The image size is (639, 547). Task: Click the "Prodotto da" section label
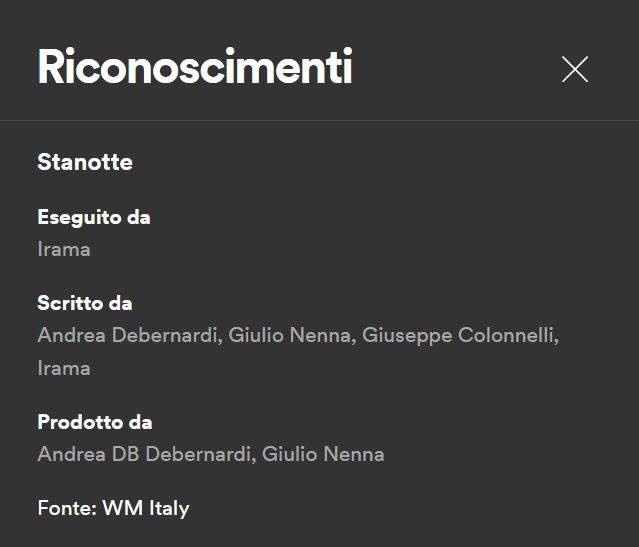95,422
